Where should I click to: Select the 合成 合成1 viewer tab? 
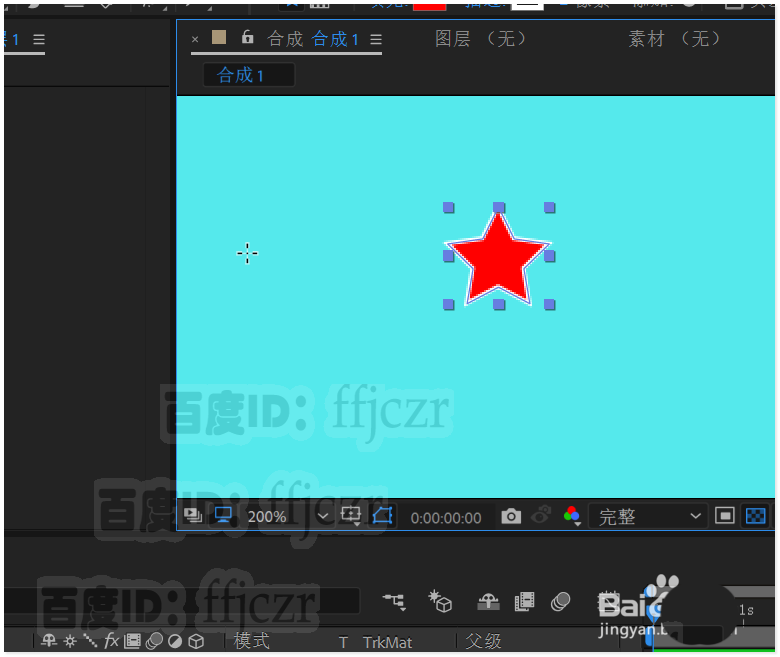click(x=312, y=39)
